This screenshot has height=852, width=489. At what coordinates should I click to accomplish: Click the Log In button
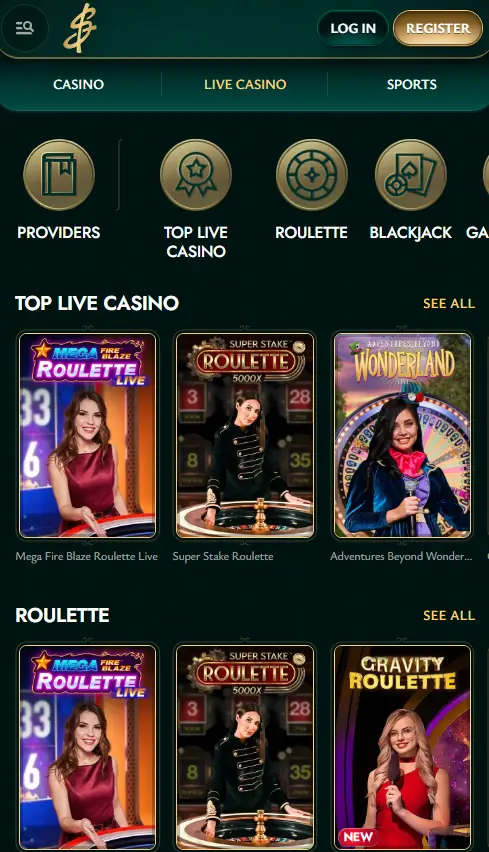point(353,28)
